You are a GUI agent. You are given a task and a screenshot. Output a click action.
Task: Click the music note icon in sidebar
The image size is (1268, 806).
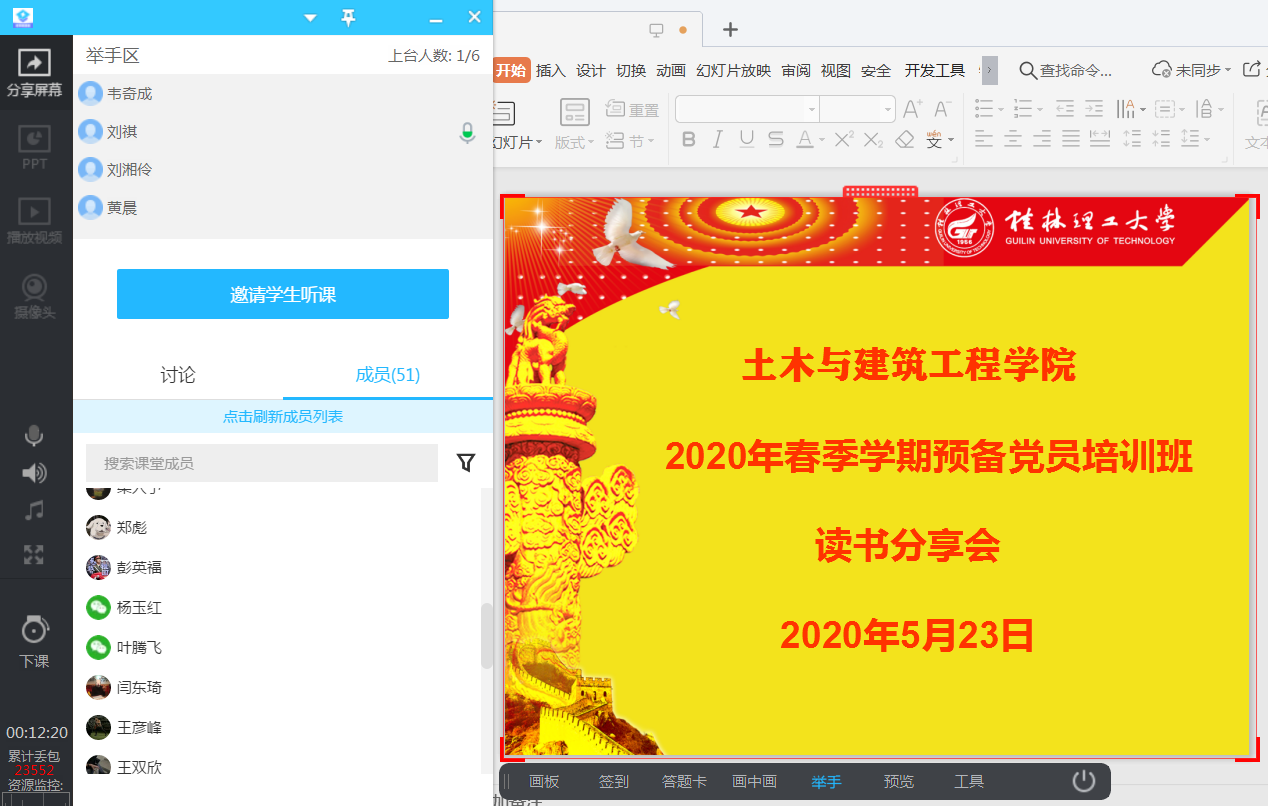click(x=35, y=511)
